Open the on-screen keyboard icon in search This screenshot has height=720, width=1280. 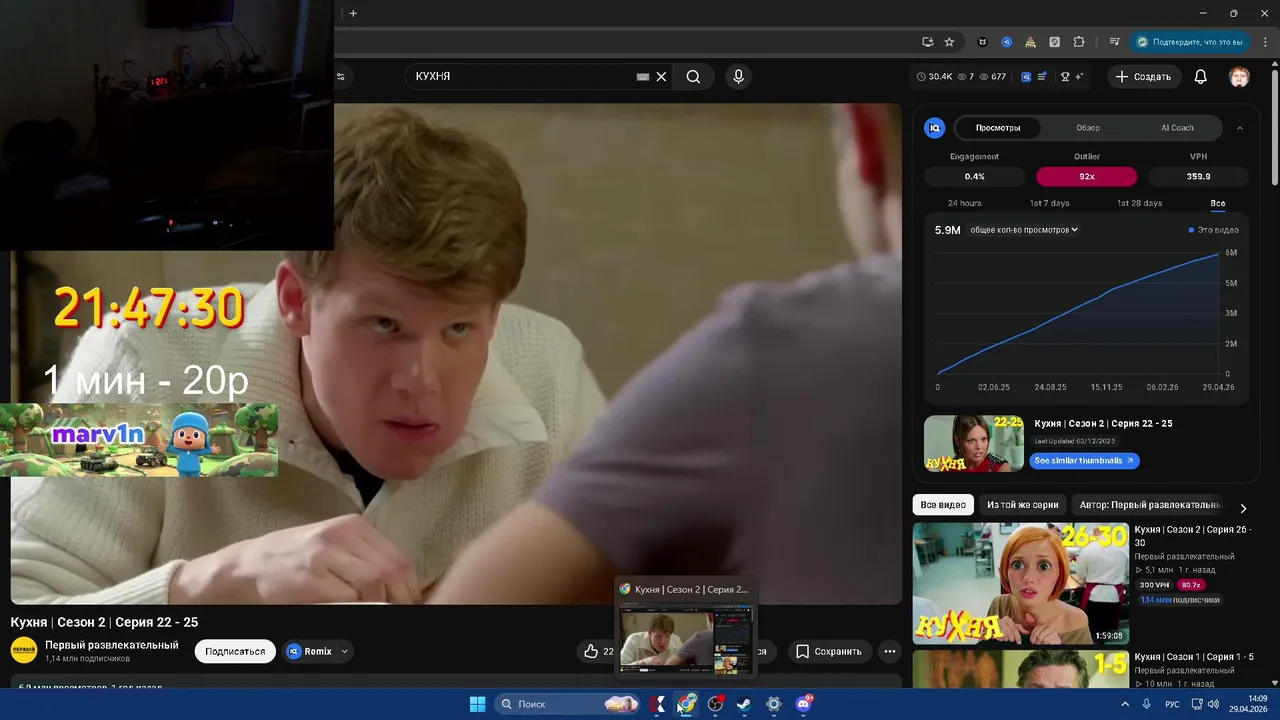pos(643,77)
